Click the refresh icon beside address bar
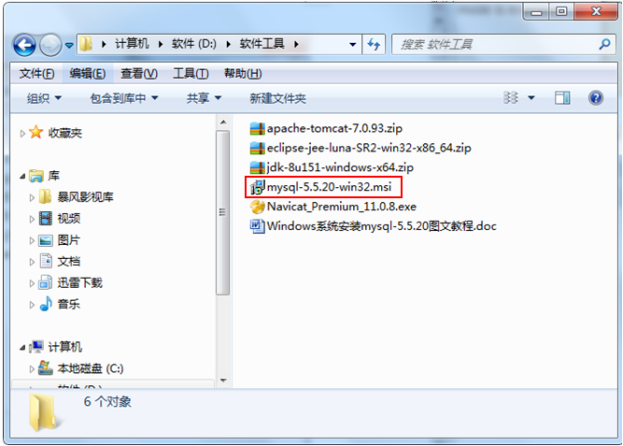The width and height of the screenshot is (623, 446). [x=373, y=44]
